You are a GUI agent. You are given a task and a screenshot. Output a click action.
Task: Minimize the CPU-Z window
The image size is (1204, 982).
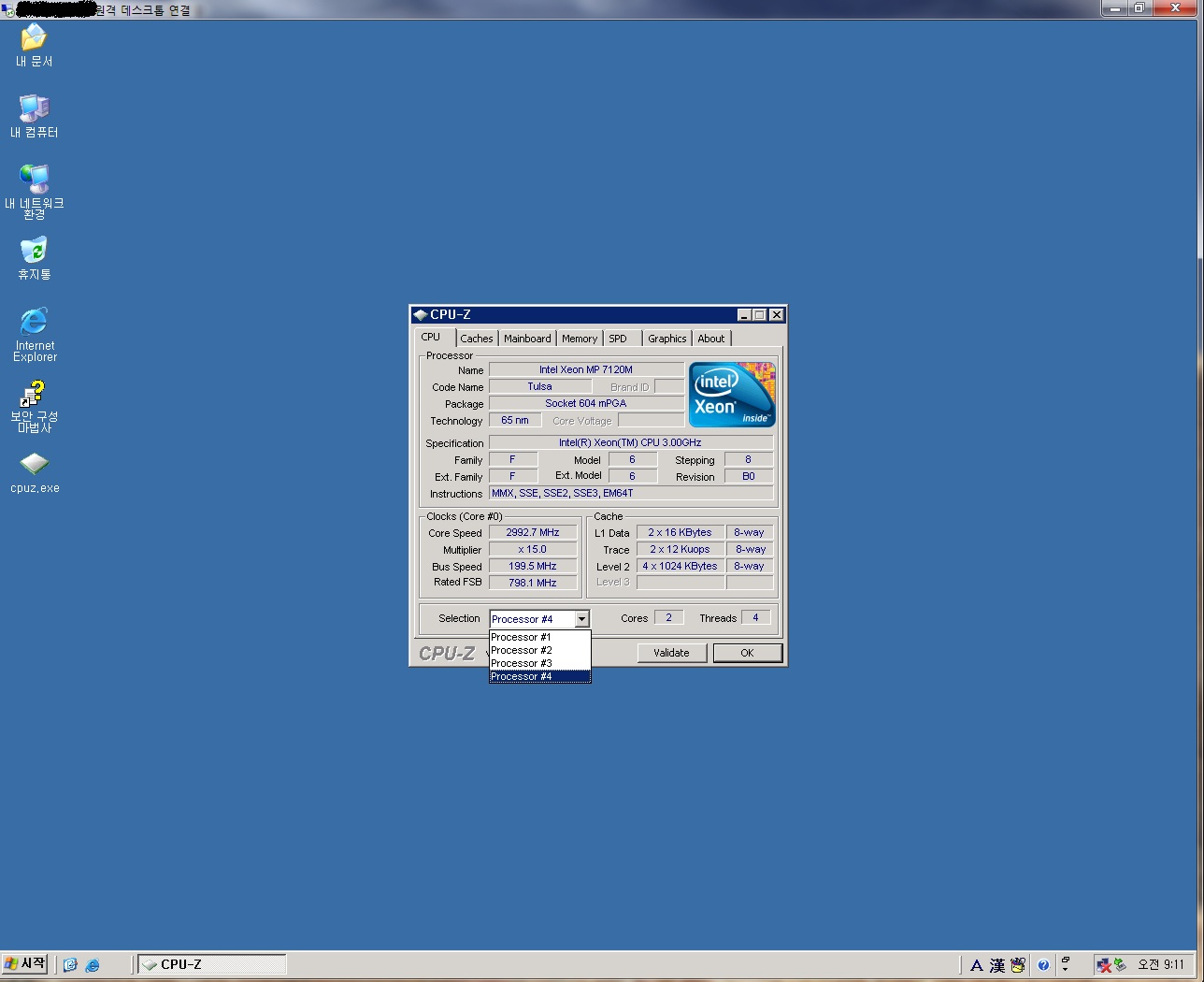tap(744, 315)
